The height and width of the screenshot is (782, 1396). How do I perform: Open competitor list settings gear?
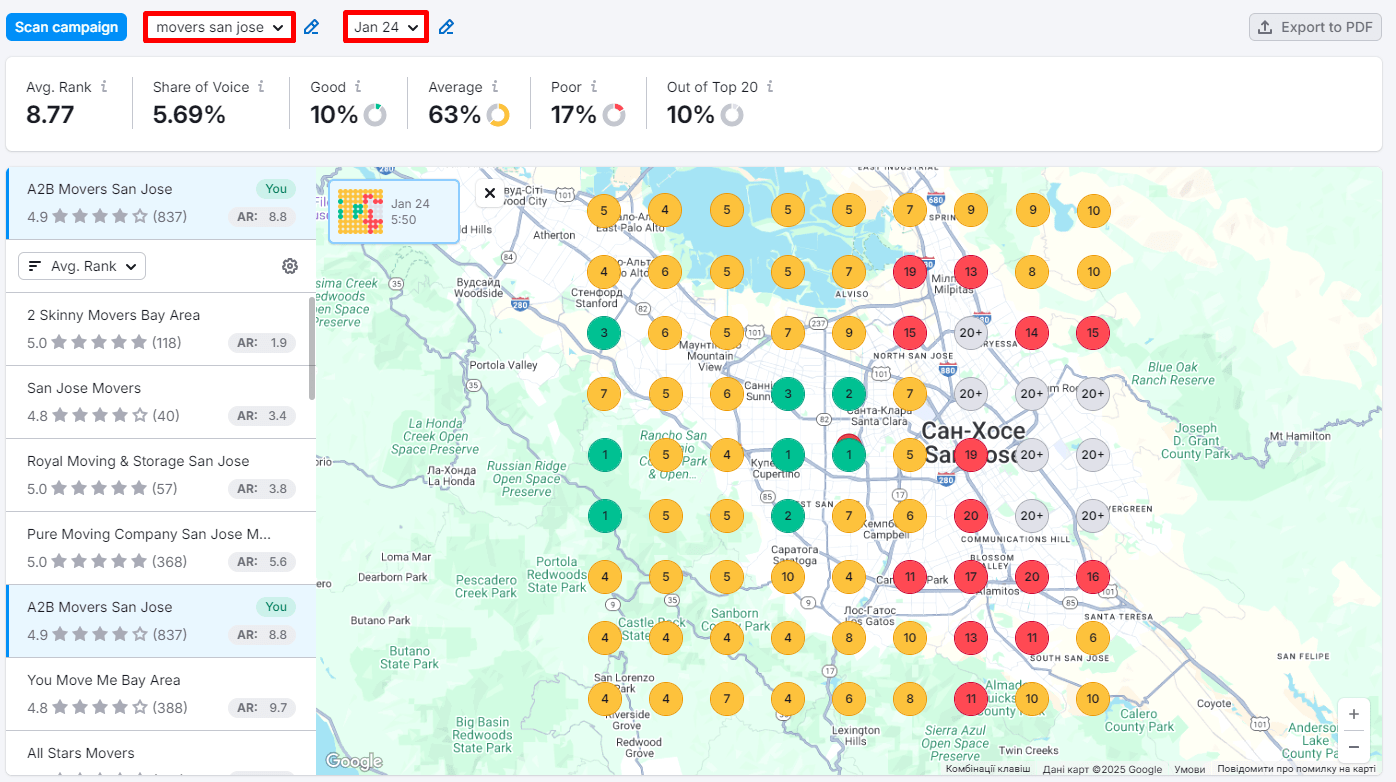point(290,266)
